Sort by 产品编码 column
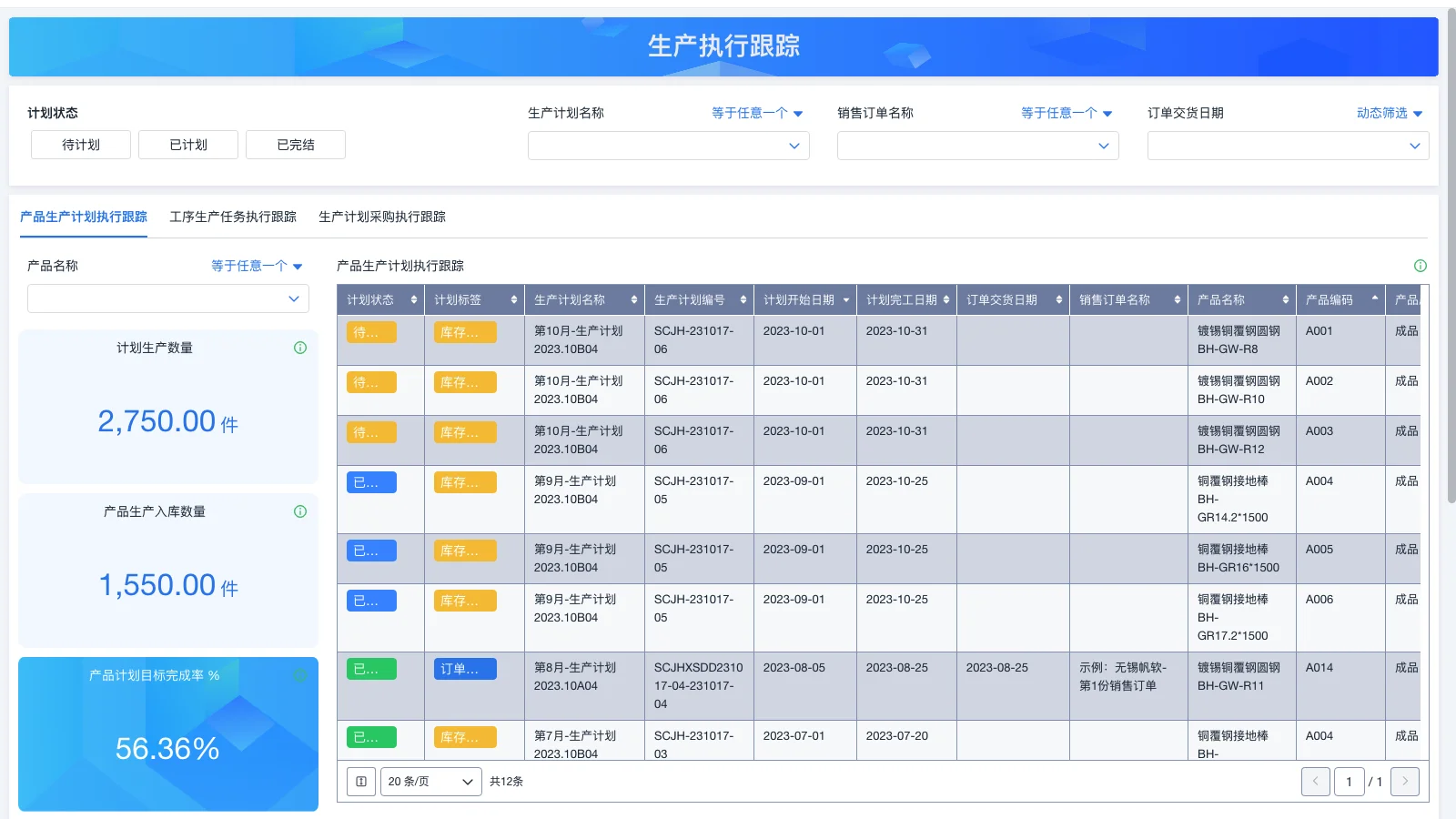 1375,299
